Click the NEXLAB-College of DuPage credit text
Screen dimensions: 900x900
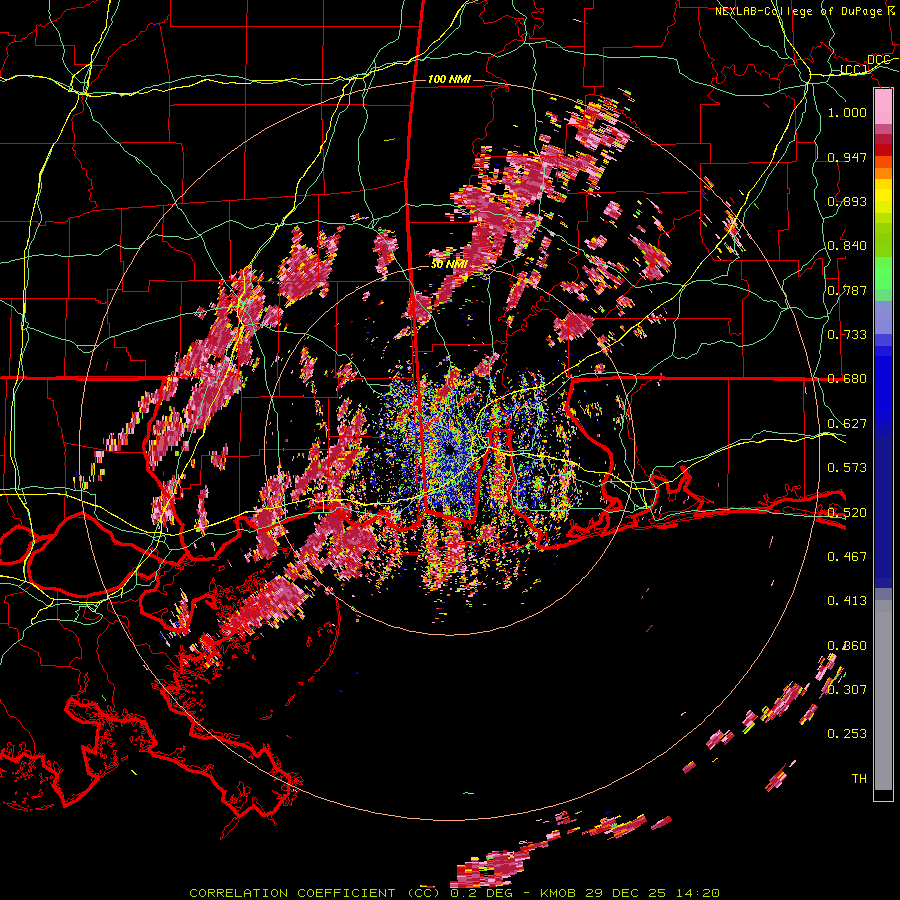click(798, 11)
